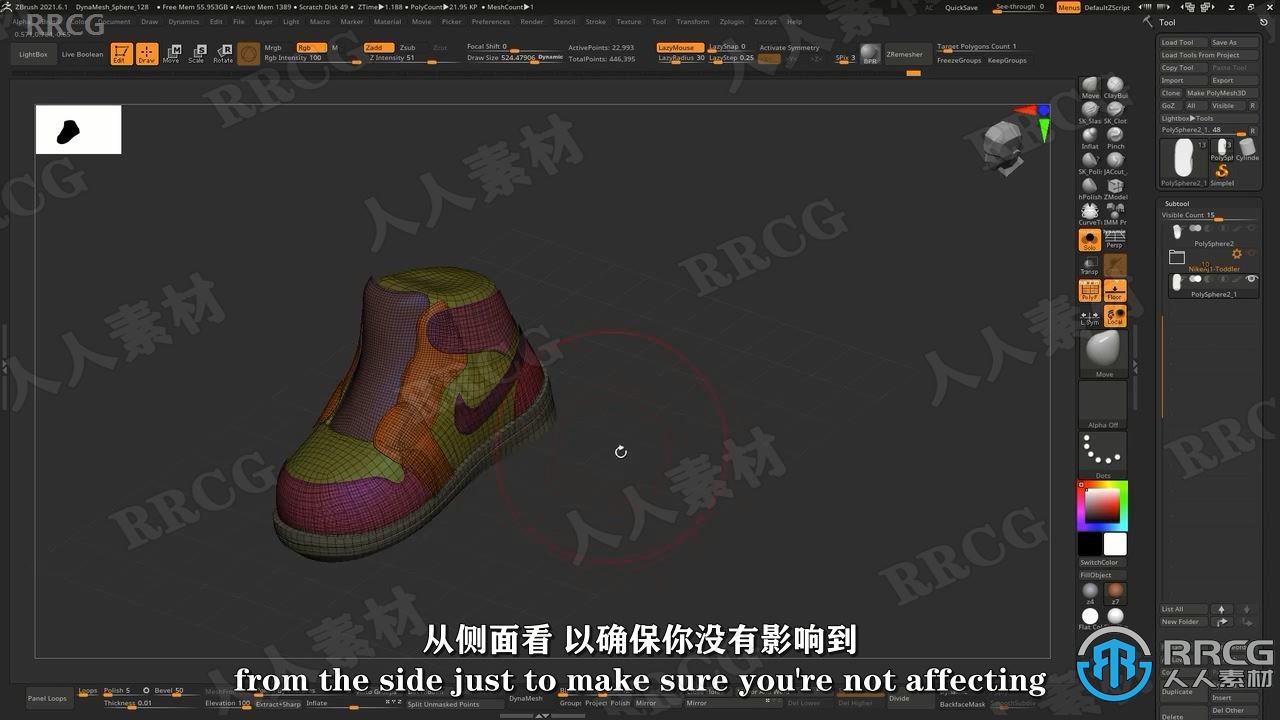Switch to Rotate gizmo mode
This screenshot has height=720, width=1280.
coord(223,54)
